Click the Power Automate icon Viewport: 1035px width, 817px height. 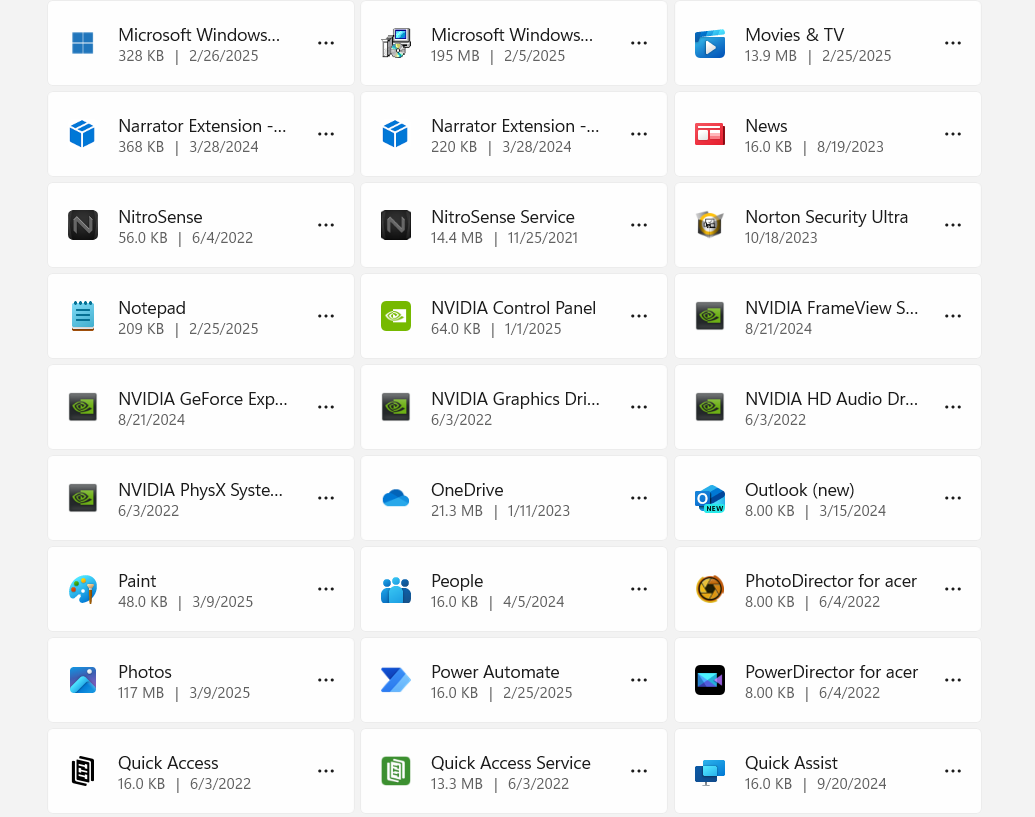(396, 680)
